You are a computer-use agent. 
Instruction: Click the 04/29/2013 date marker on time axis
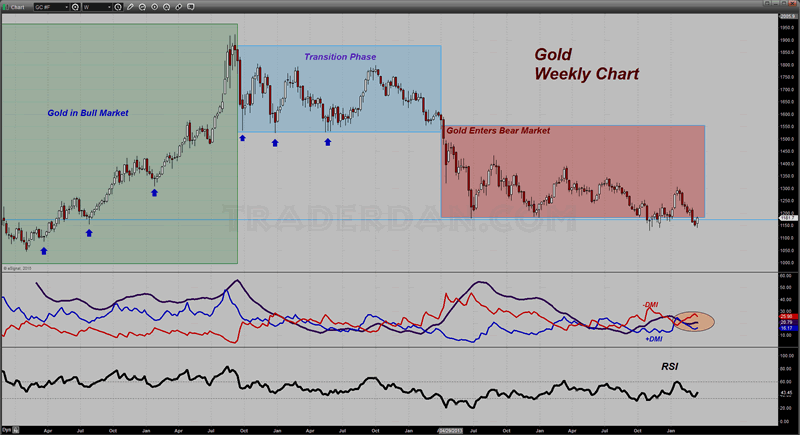451,431
